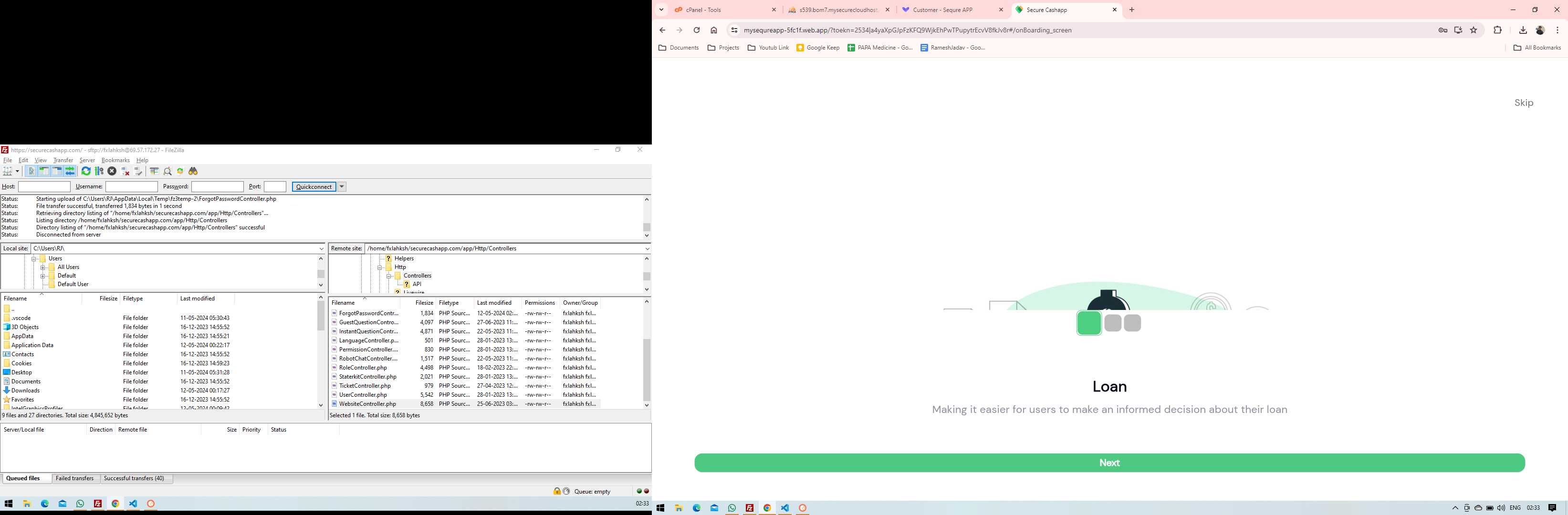
Task: Close the Secure Cashapp tab
Action: pos(1115,10)
